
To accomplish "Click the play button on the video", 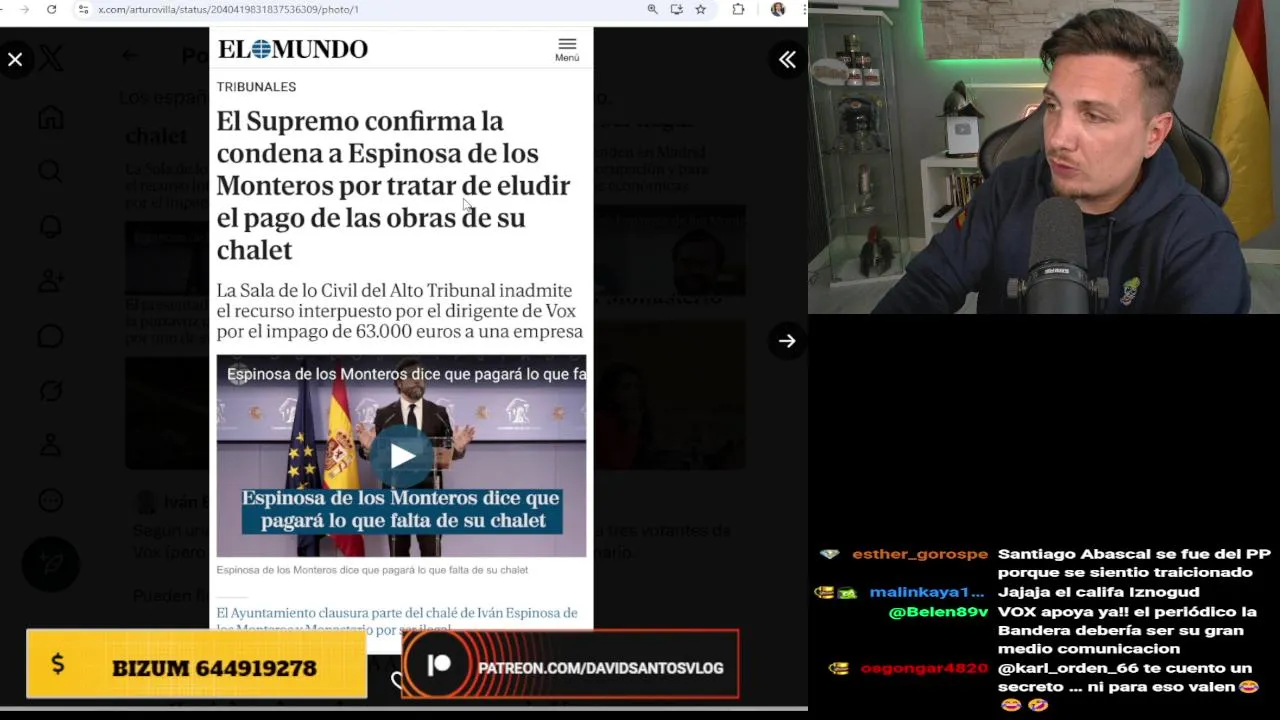I will point(402,456).
